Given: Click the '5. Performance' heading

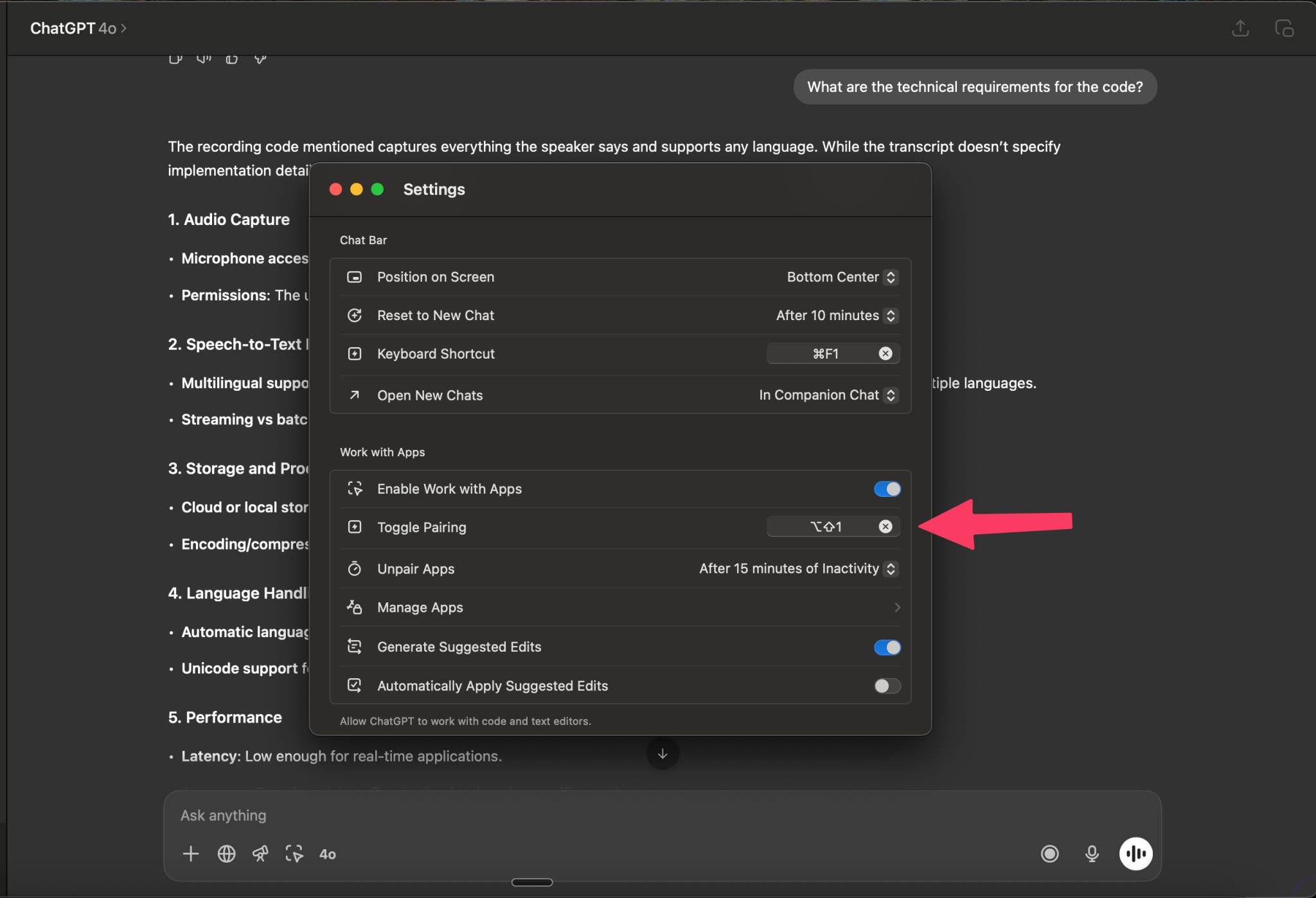Looking at the screenshot, I should pos(225,717).
